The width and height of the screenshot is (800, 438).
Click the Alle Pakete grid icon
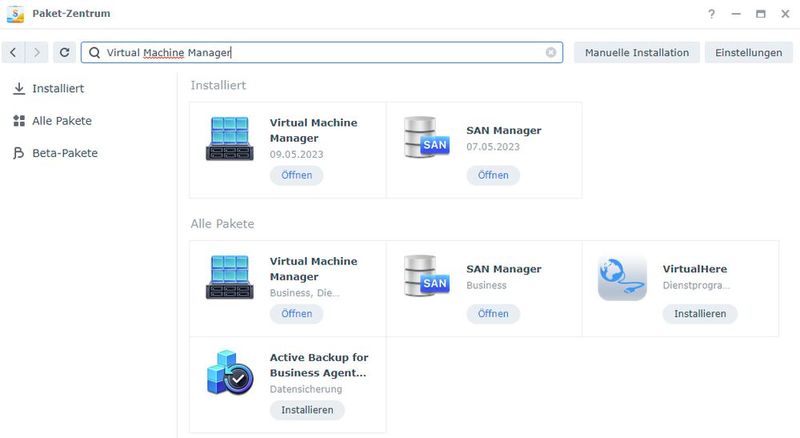click(19, 120)
